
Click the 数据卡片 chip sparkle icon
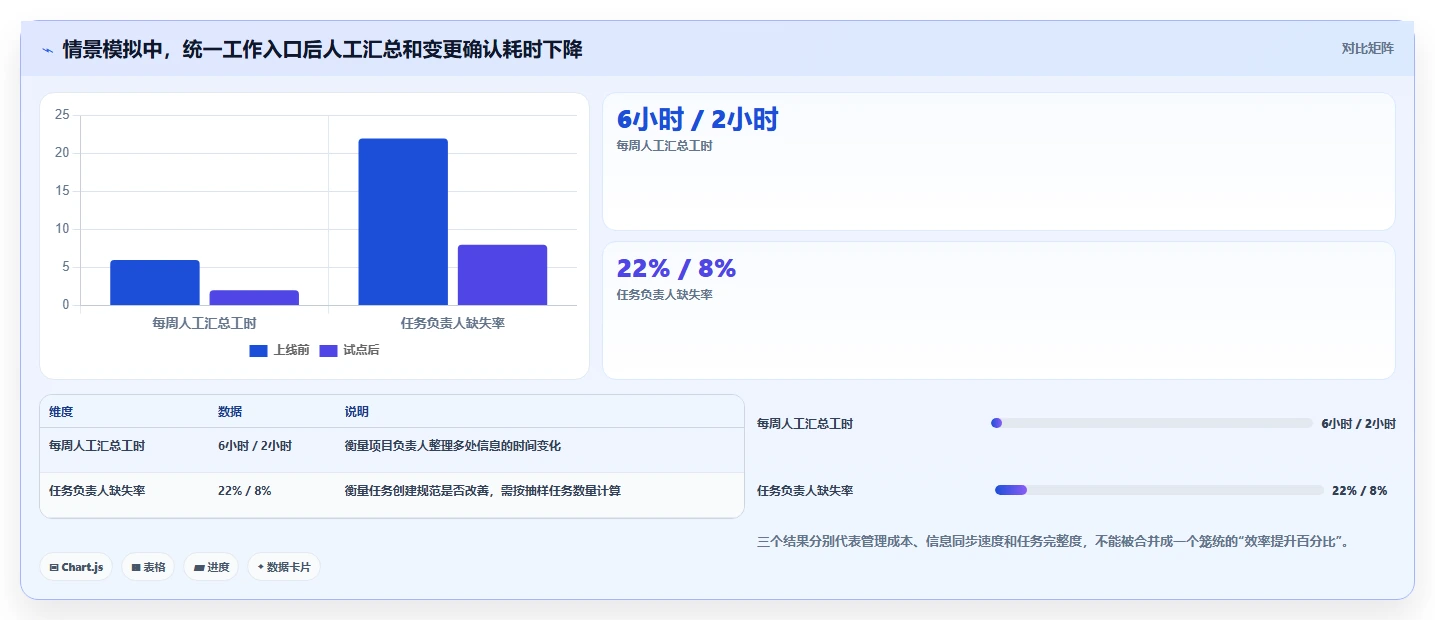pyautogui.click(x=261, y=567)
